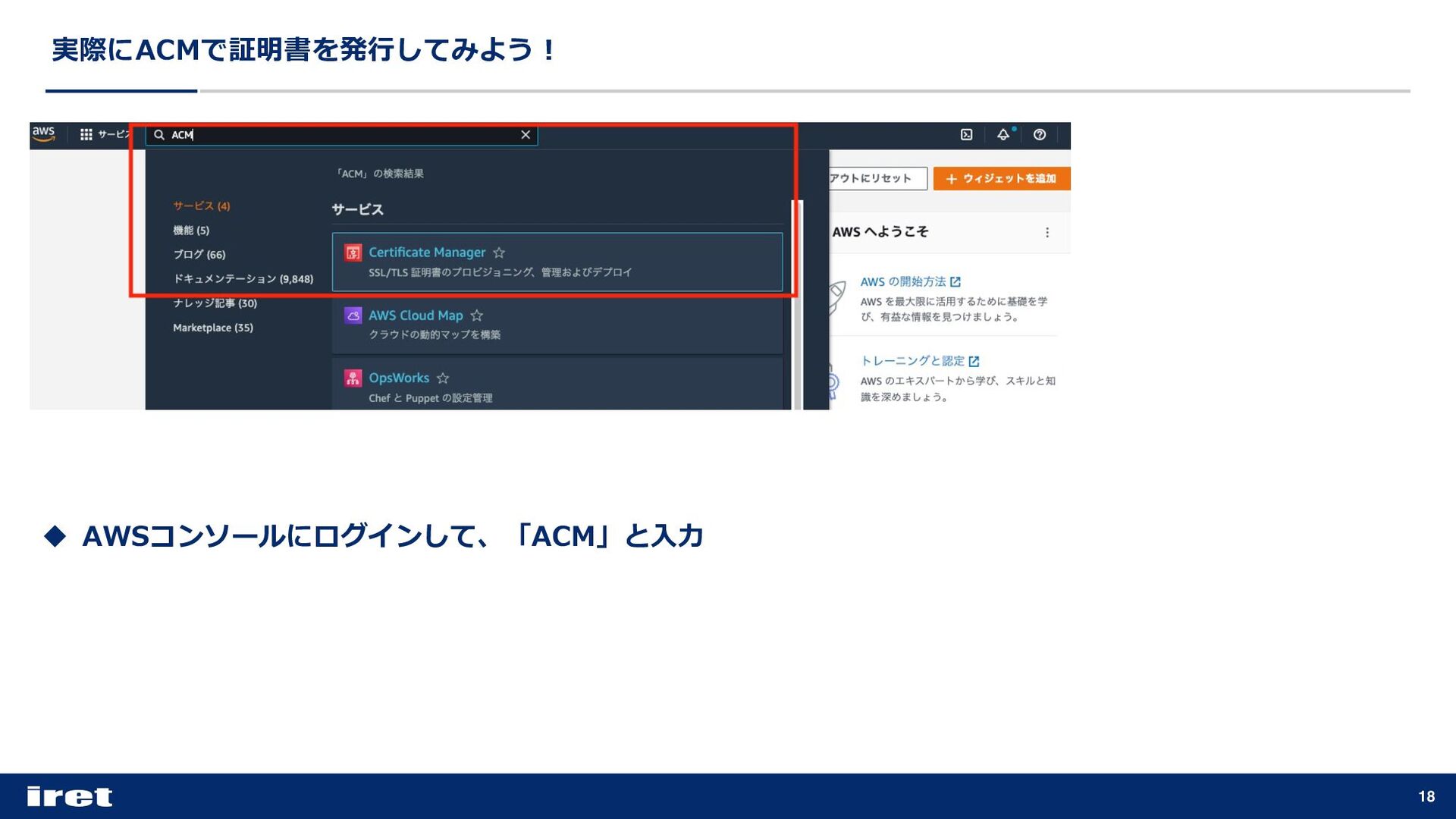Open the CloudShell terminal icon
Image resolution: width=1456 pixels, height=819 pixels.
[966, 134]
